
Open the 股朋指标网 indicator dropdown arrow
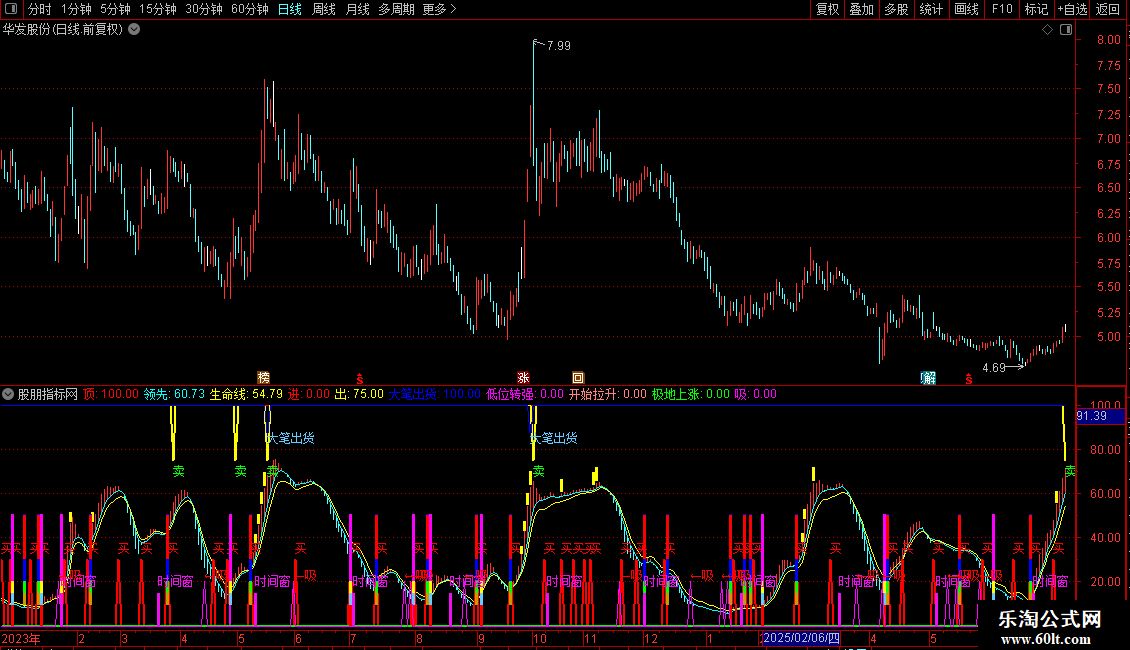8,394
